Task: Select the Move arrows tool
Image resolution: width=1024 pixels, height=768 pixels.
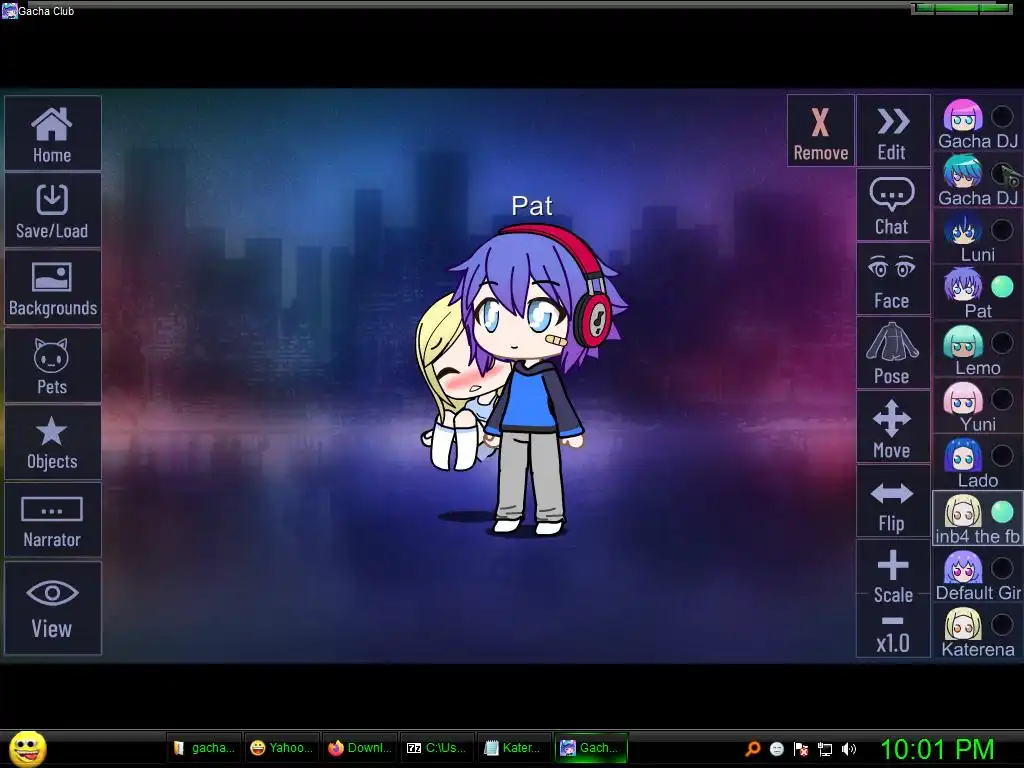Action: pyautogui.click(x=893, y=427)
